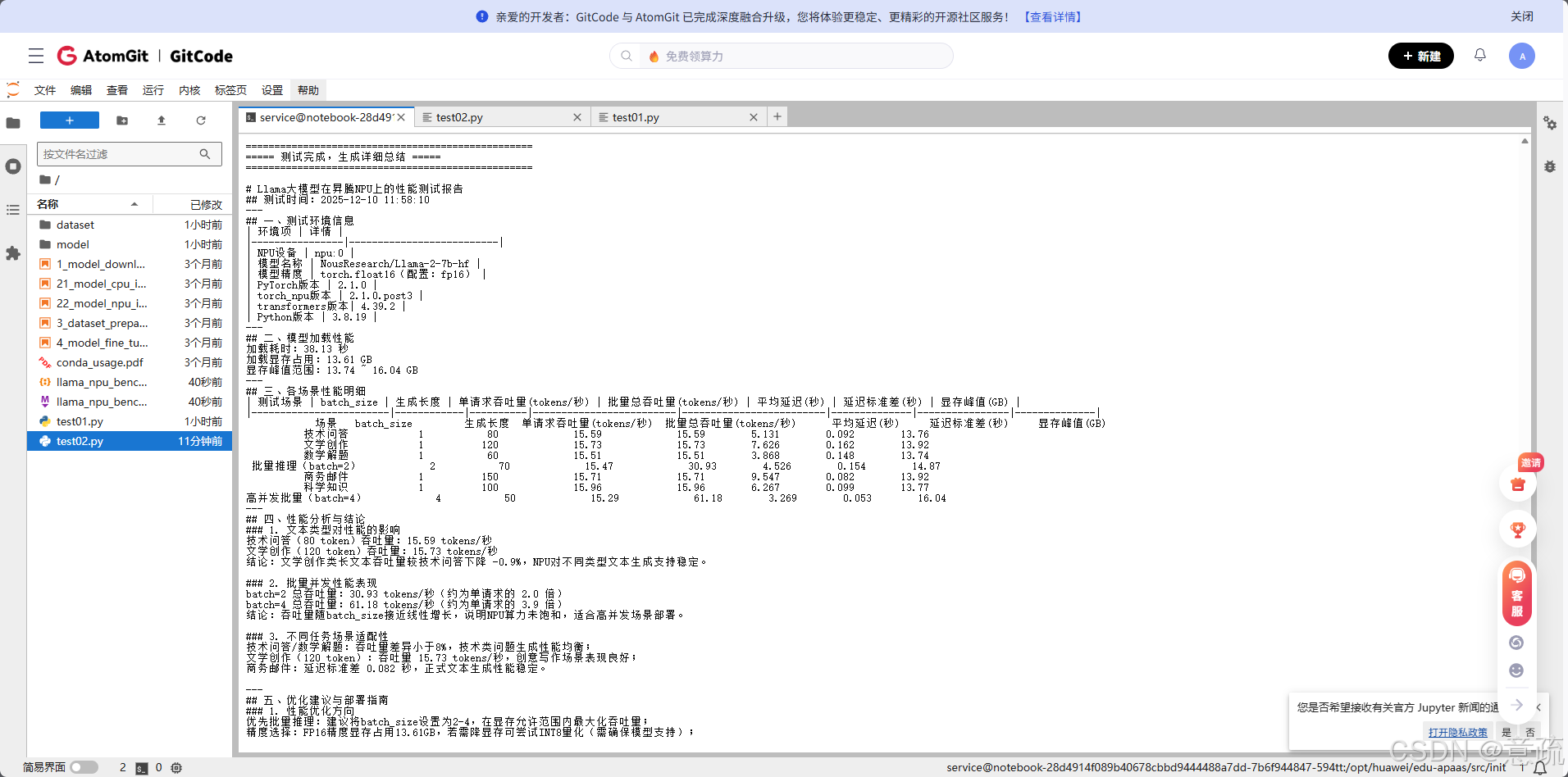Open the 查看 menu

(117, 90)
